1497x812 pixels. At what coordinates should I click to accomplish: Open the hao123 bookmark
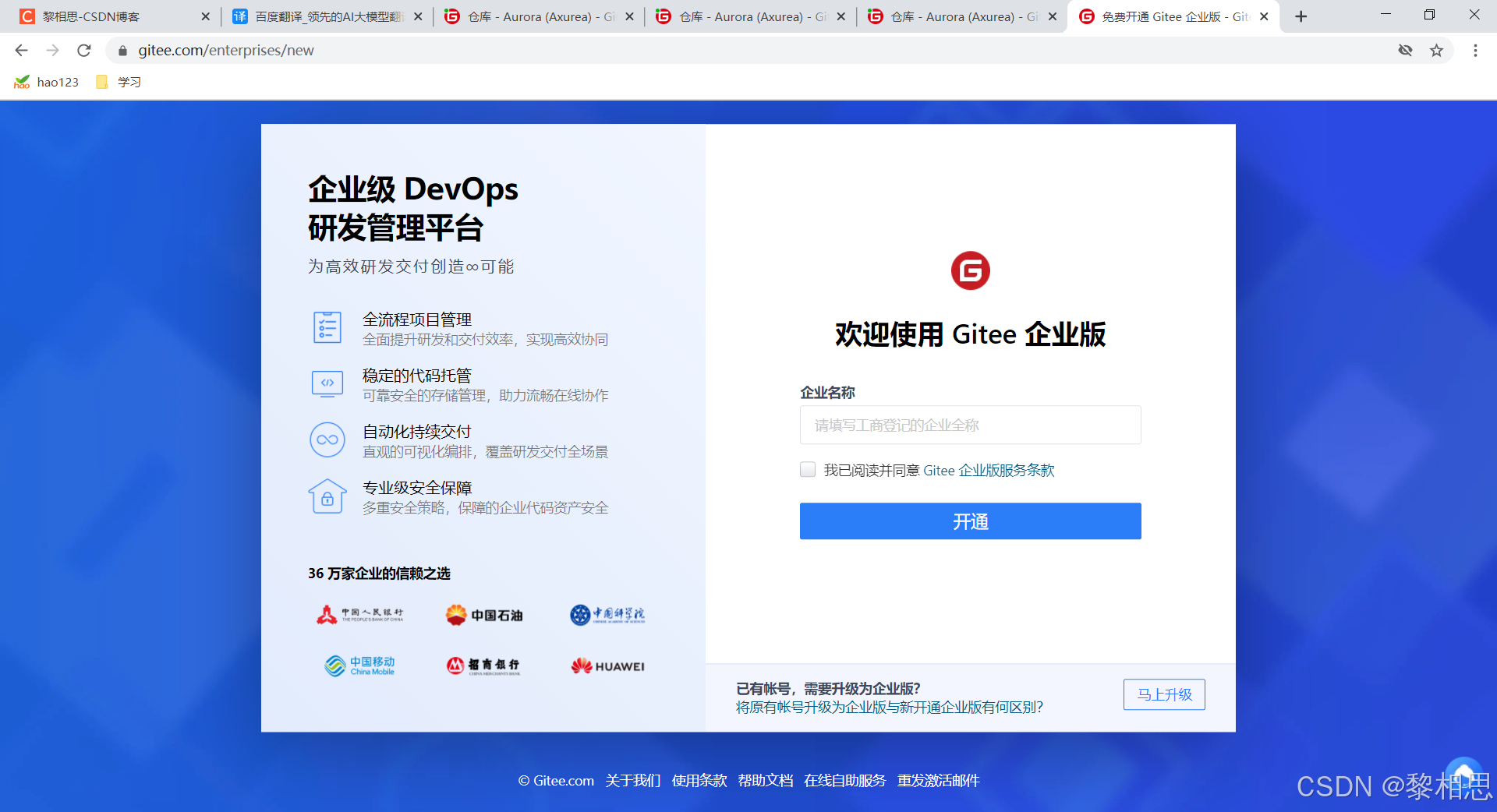47,82
